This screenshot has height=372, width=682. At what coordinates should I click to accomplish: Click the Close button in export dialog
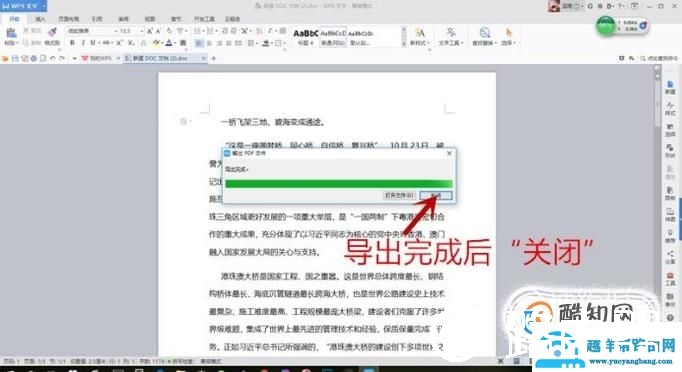tap(436, 195)
